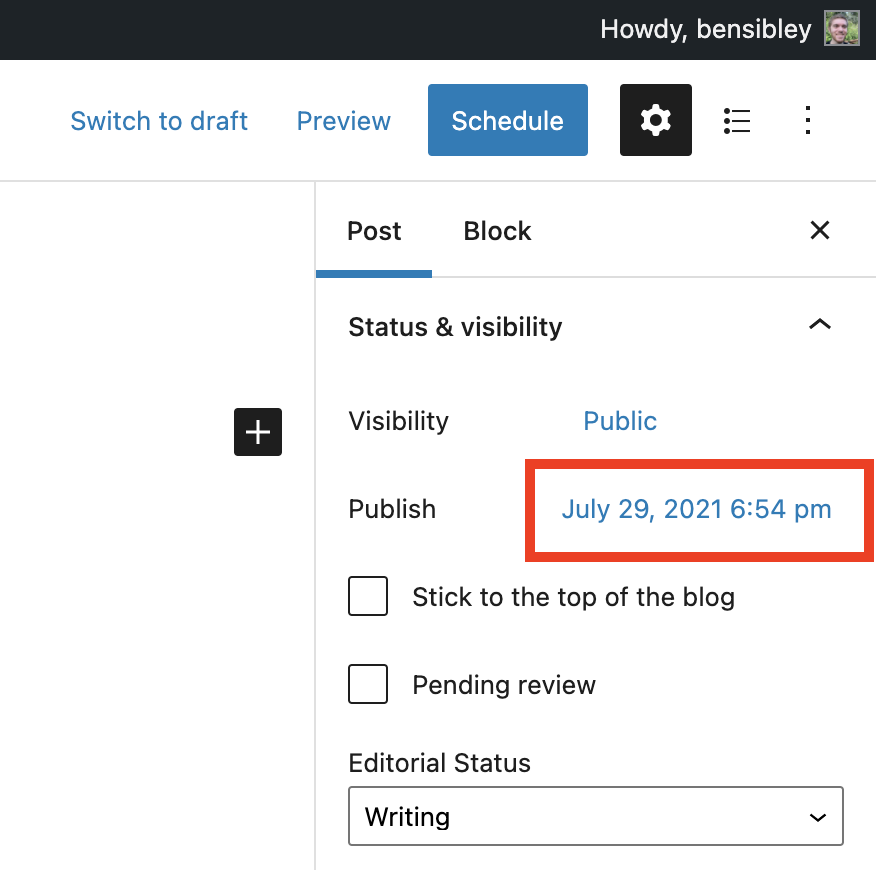Open the settings gear panel
The image size is (876, 870).
click(655, 120)
